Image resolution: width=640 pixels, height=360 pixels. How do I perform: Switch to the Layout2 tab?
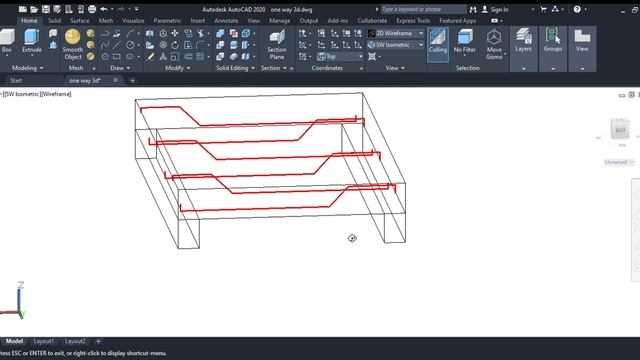point(75,341)
